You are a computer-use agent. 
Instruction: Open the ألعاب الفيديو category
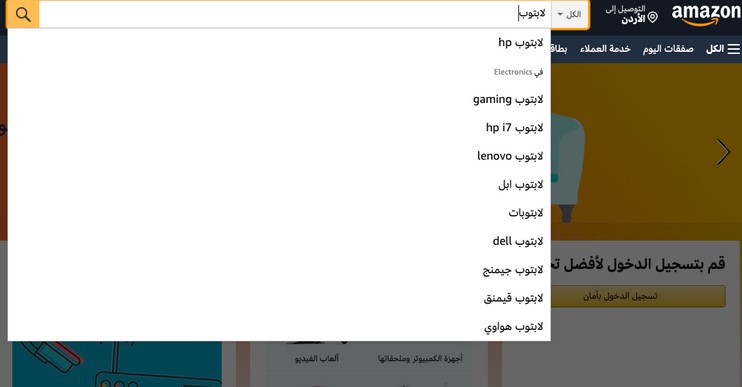click(x=317, y=359)
